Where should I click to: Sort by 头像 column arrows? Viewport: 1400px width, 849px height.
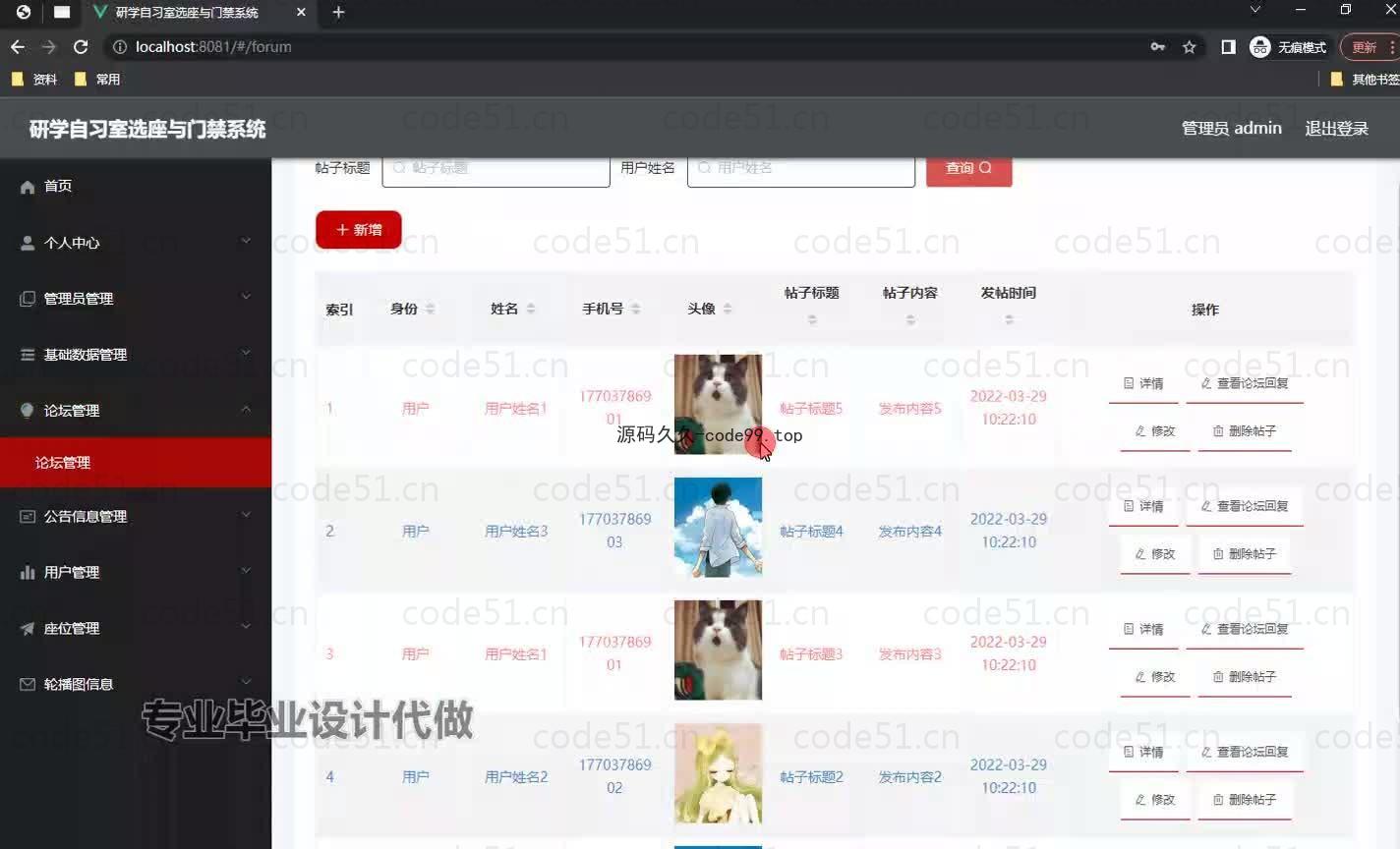pyautogui.click(x=728, y=309)
